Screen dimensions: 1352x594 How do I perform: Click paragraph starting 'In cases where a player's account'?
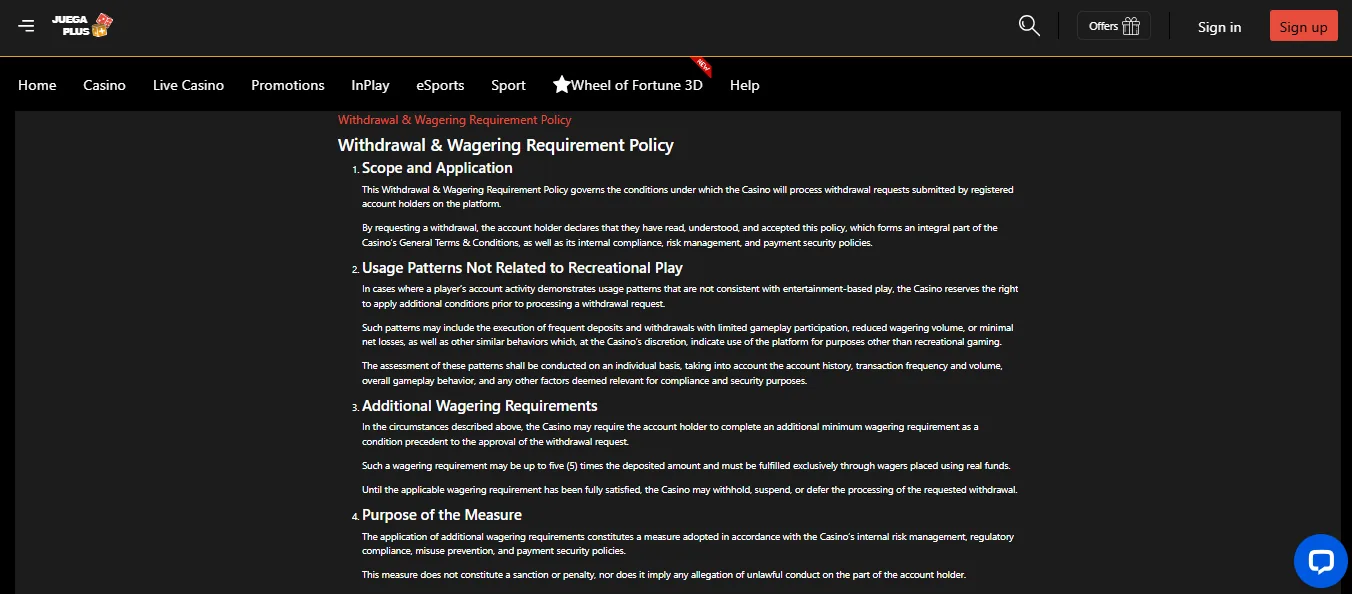tap(690, 296)
